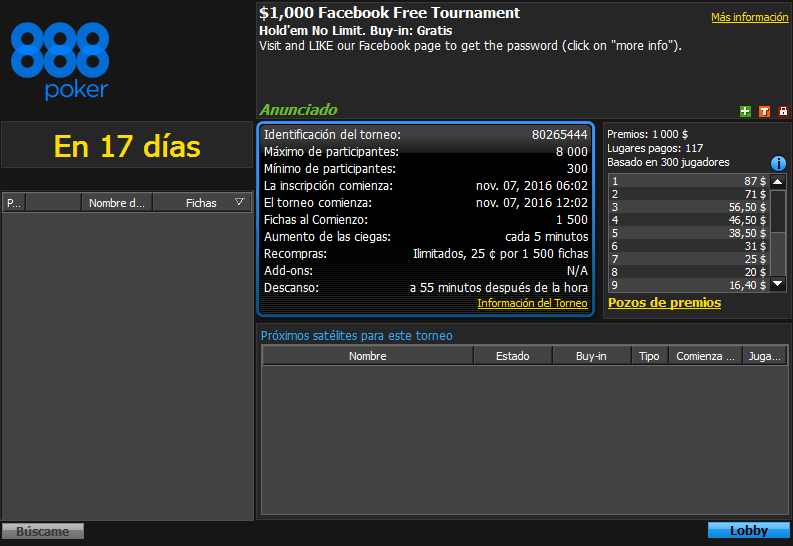Select prize row 25 $
793x546 pixels.
[x=689, y=259]
